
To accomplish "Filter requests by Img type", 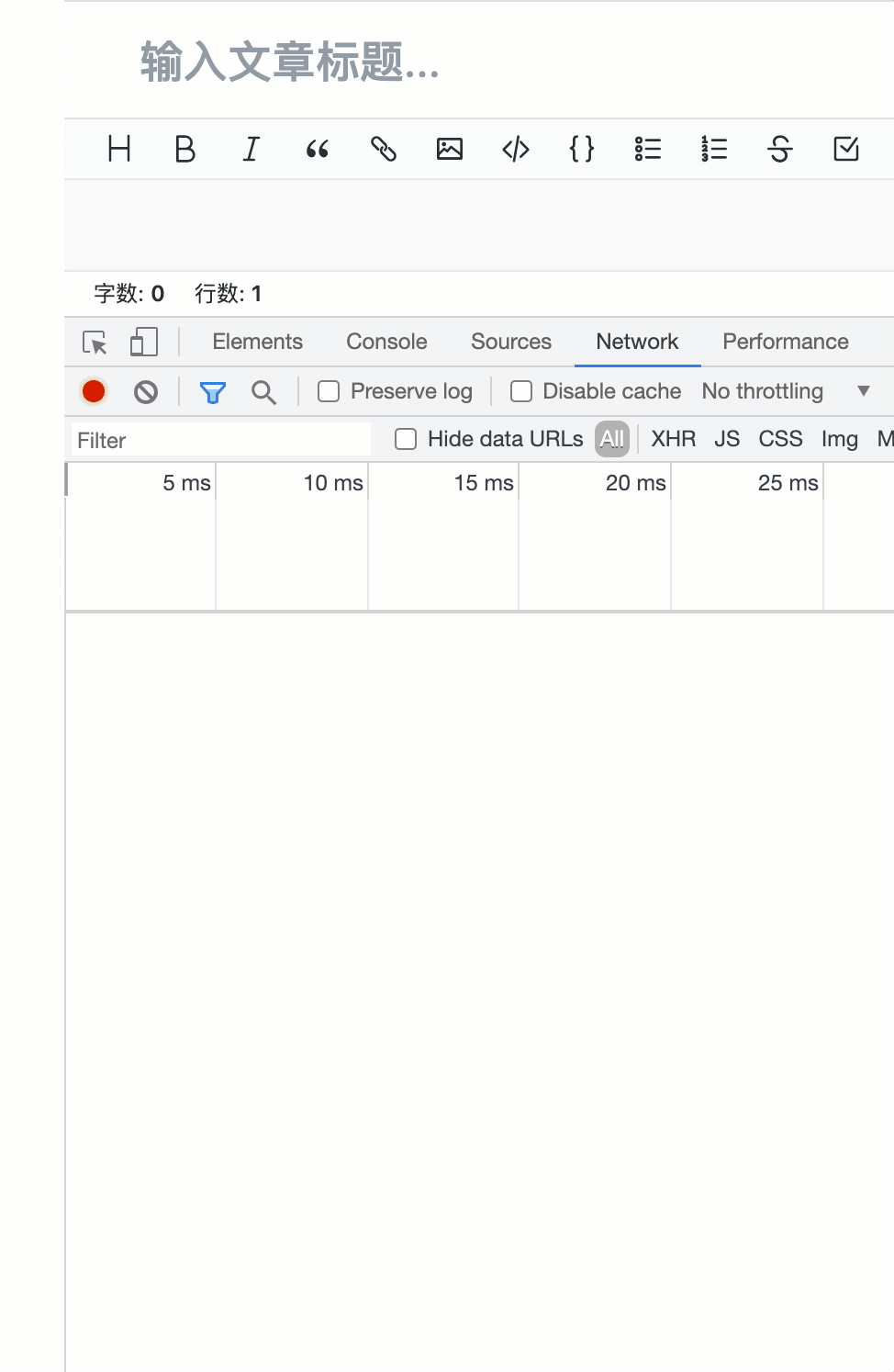I will [x=840, y=439].
